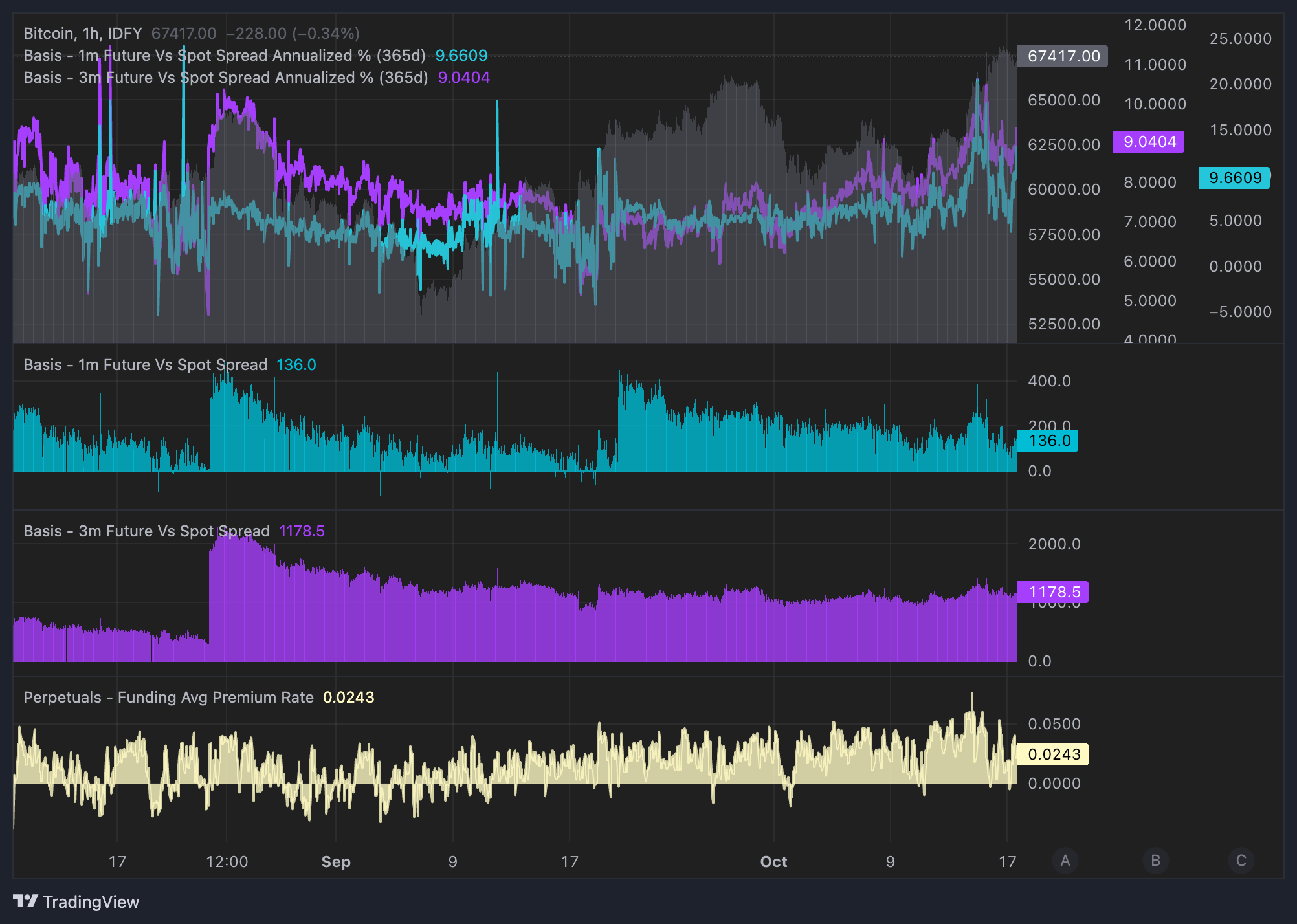Click the purple 9.0404 axis label
The width and height of the screenshot is (1297, 924).
1149,142
